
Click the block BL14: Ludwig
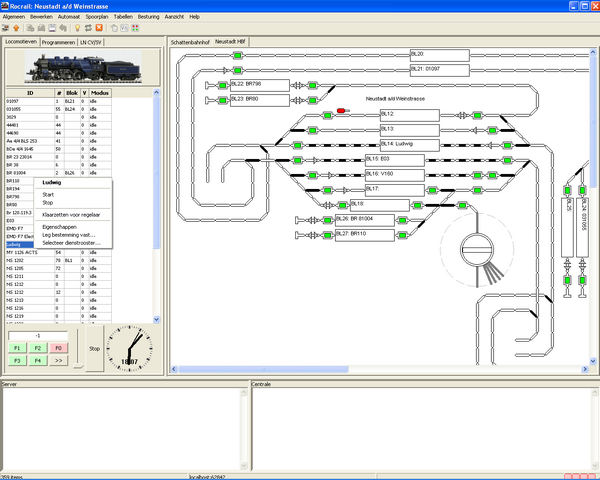[x=409, y=144]
